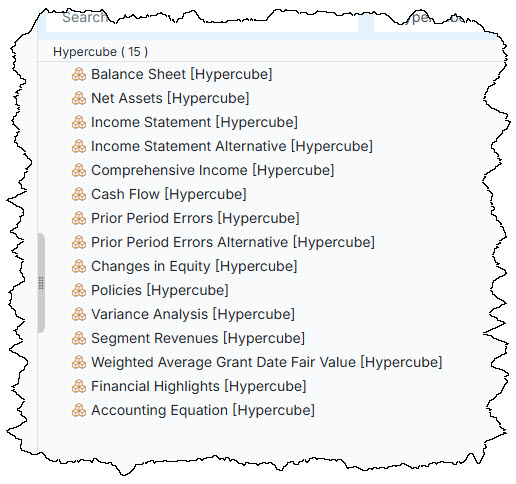Click the Policies hypercube icon
Screen dimensions: 516x484
coord(79,290)
